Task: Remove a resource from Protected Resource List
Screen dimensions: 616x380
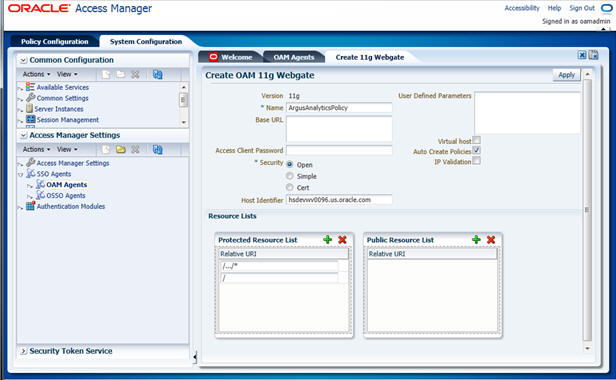Action: (x=342, y=239)
